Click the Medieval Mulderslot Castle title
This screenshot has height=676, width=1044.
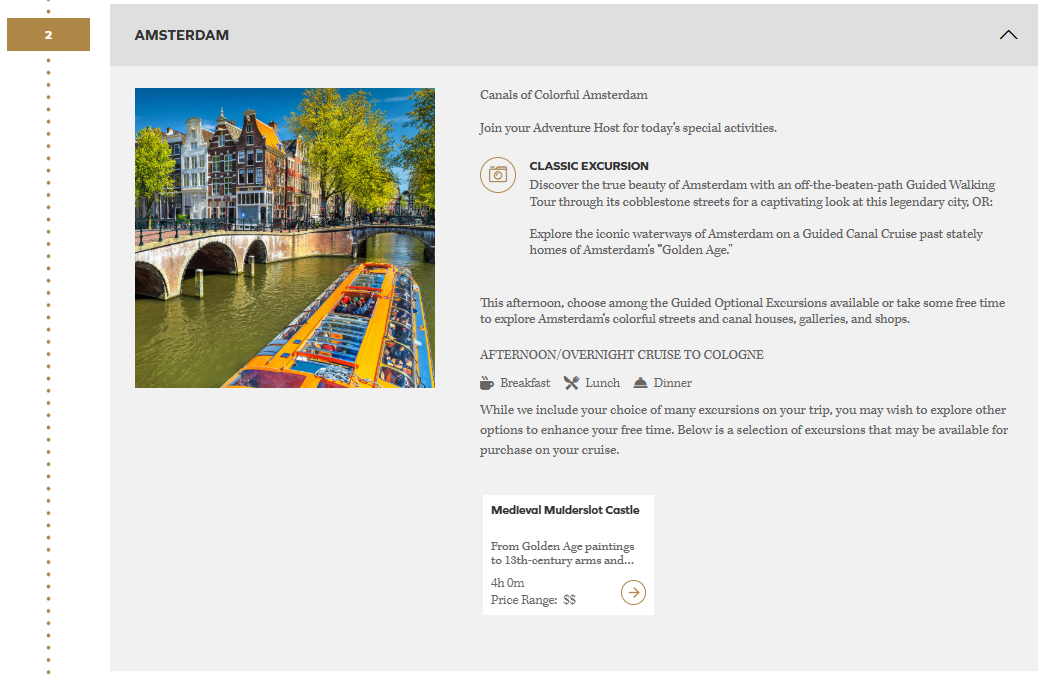[565, 510]
